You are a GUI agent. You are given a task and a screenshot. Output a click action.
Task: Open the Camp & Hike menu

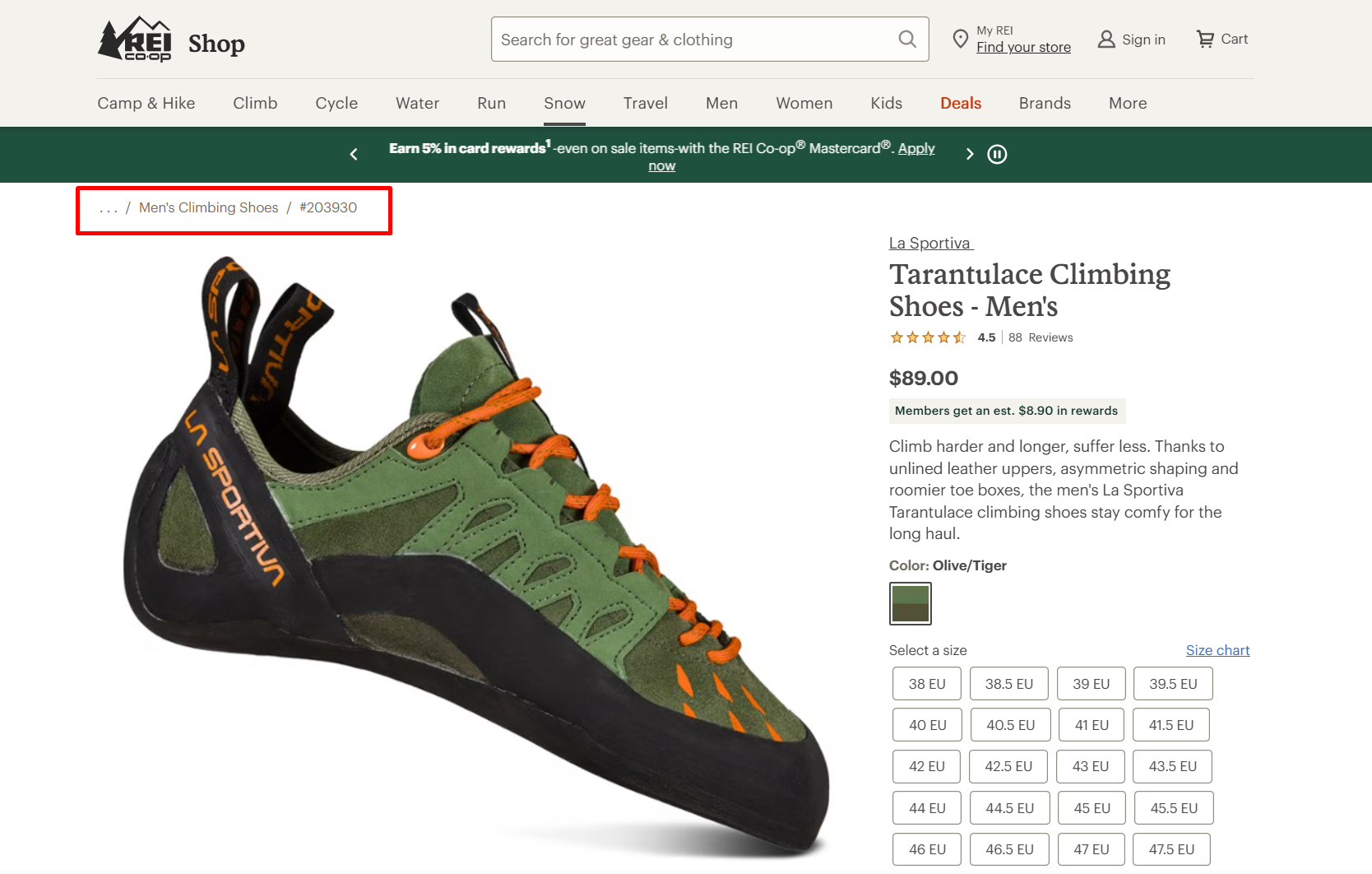click(146, 104)
